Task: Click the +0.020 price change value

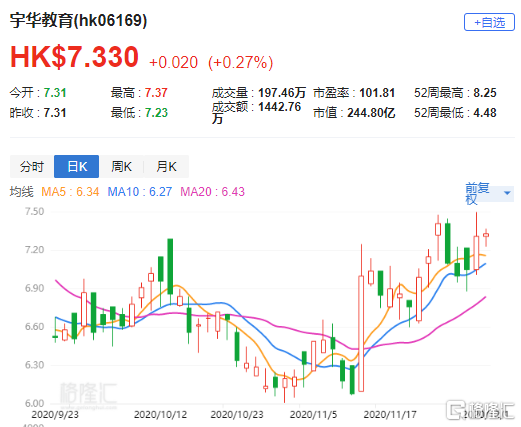Action: click(173, 62)
